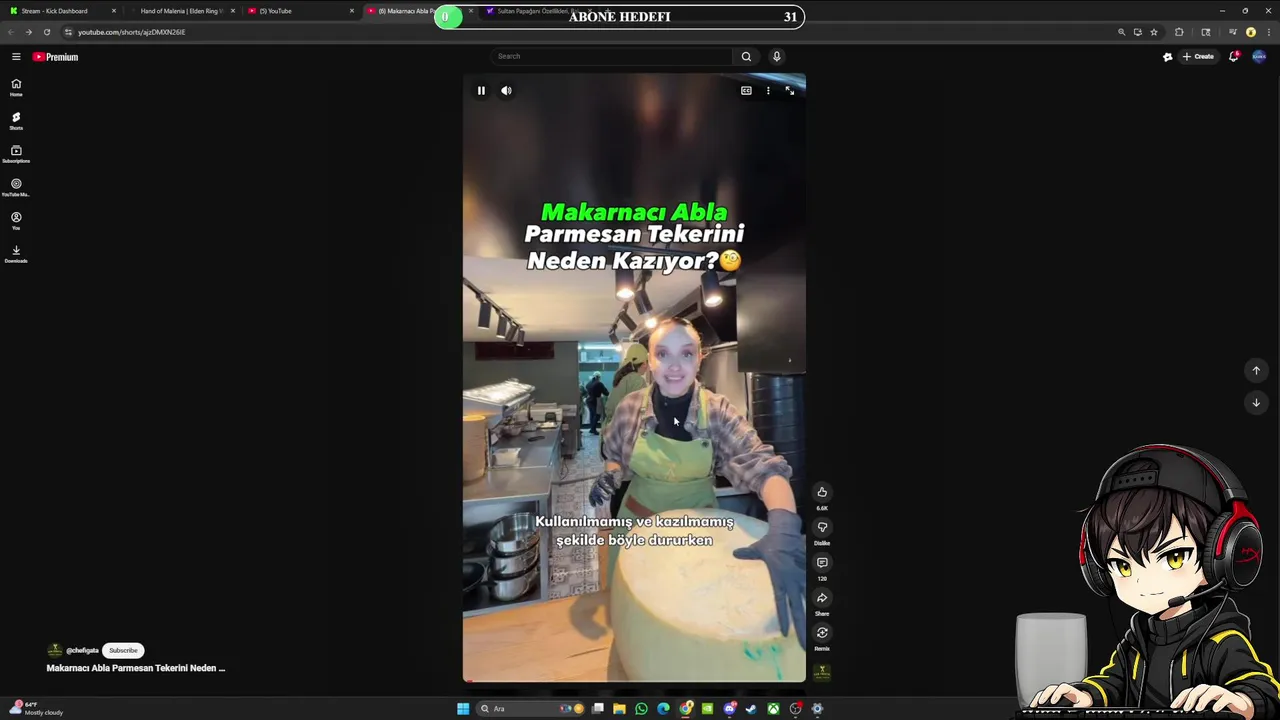Open Discord from the taskbar

pyautogui.click(x=729, y=709)
